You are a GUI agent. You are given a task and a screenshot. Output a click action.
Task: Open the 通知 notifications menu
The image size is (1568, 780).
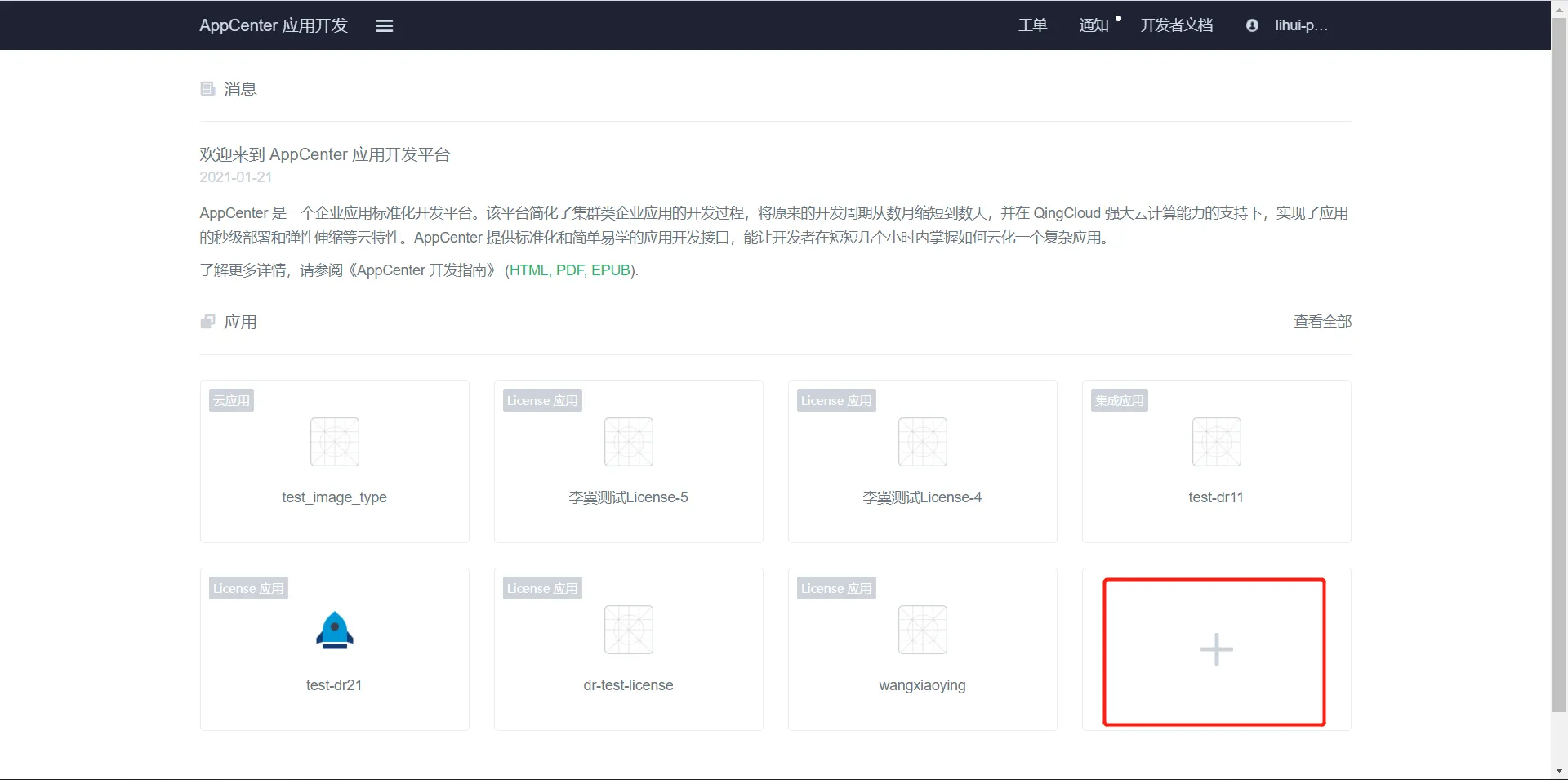point(1094,25)
